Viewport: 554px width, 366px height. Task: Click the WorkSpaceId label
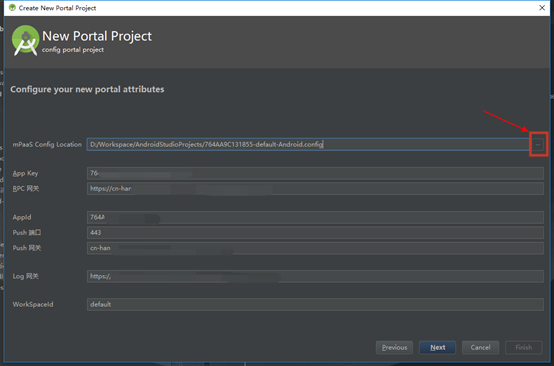(33, 305)
